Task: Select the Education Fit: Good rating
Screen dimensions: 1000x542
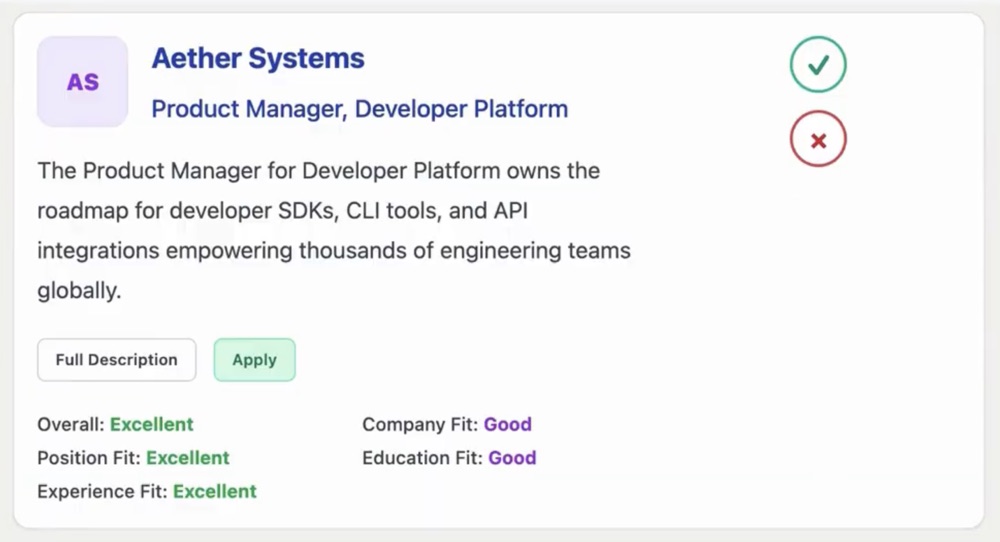Action: click(x=449, y=458)
